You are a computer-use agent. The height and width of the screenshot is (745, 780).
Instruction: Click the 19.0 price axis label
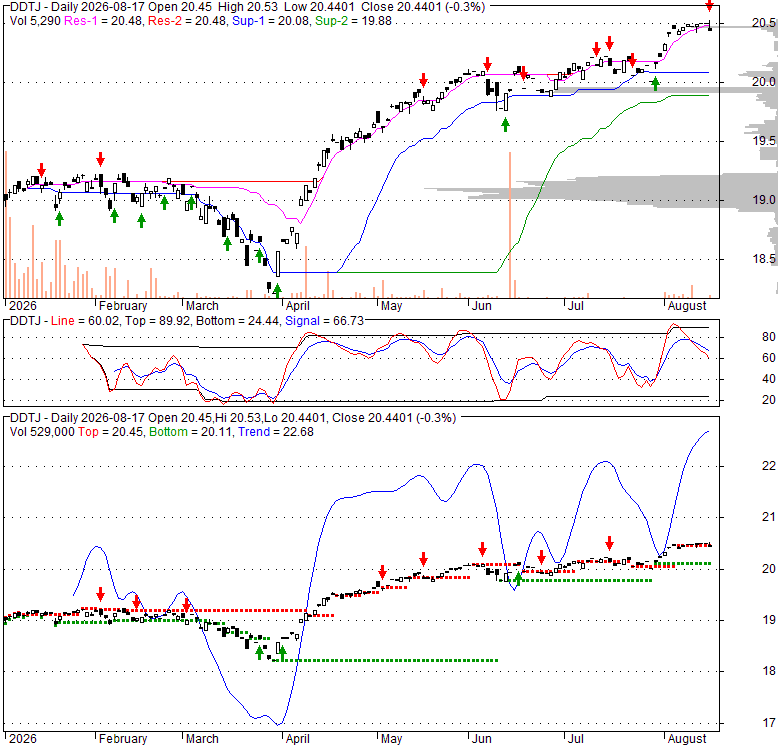764,200
